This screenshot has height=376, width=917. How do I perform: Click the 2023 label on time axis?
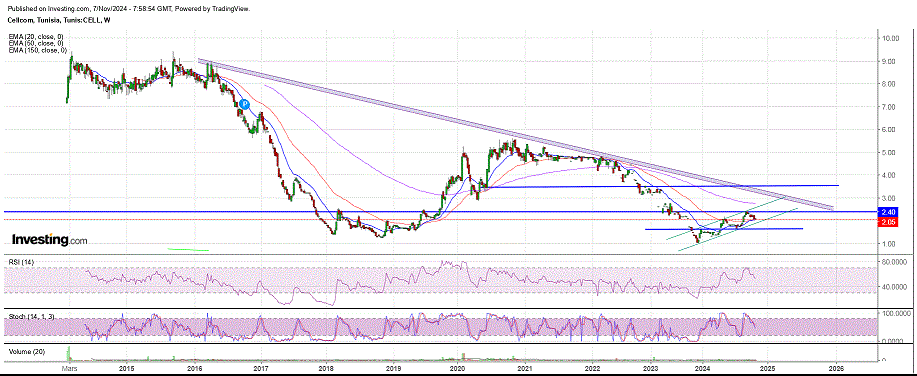click(650, 368)
